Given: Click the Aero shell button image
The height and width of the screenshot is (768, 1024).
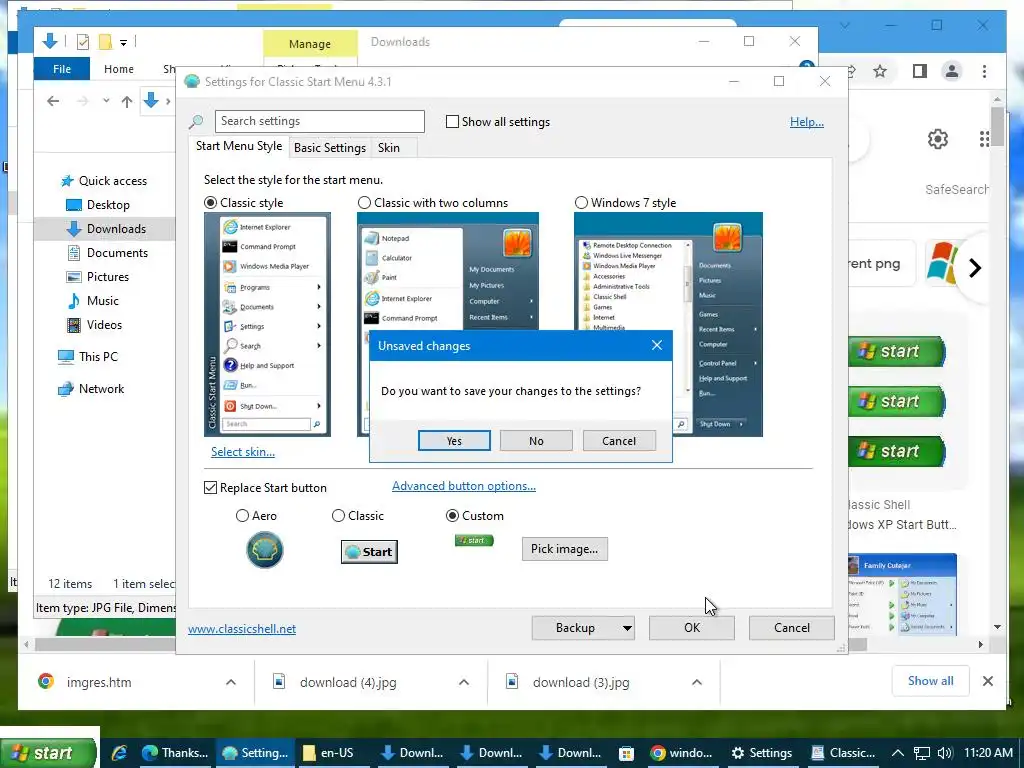Looking at the screenshot, I should pyautogui.click(x=264, y=550).
